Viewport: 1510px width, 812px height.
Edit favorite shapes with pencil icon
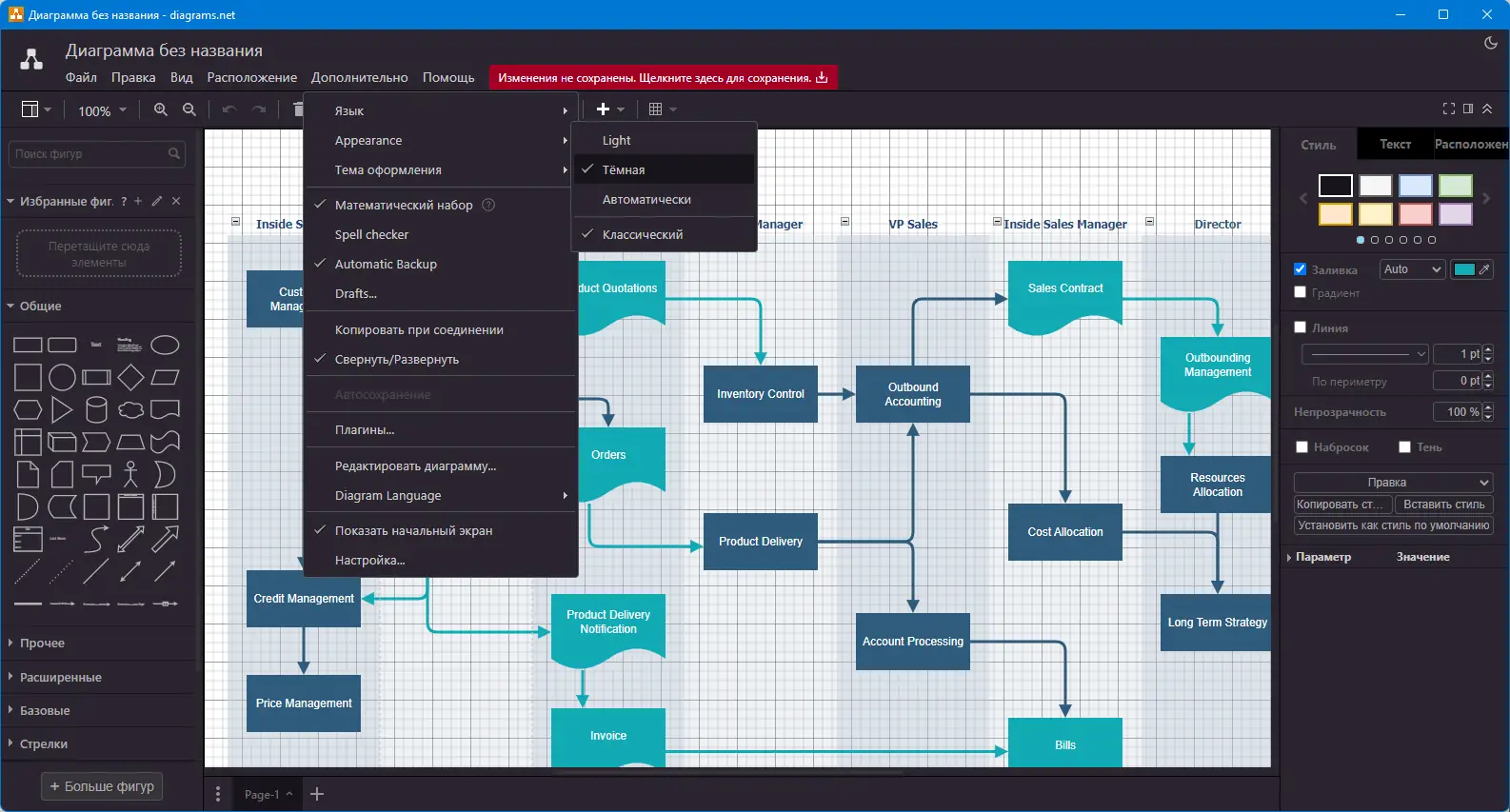[x=157, y=201]
